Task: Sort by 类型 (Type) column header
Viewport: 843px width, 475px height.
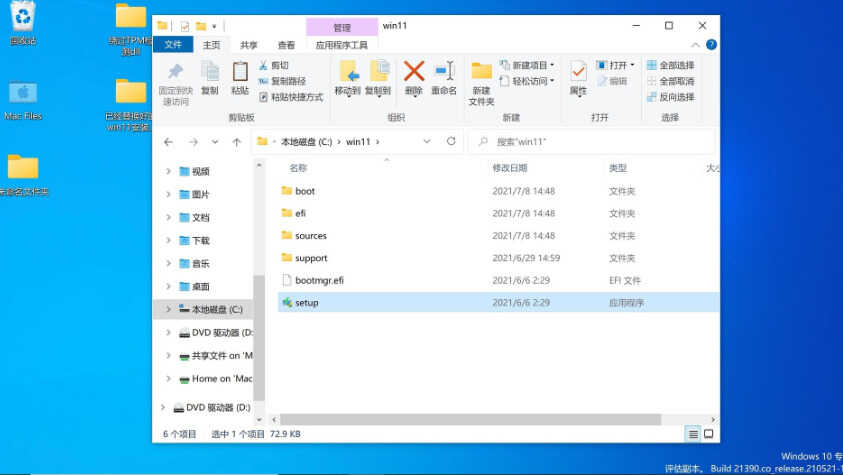Action: coord(618,168)
